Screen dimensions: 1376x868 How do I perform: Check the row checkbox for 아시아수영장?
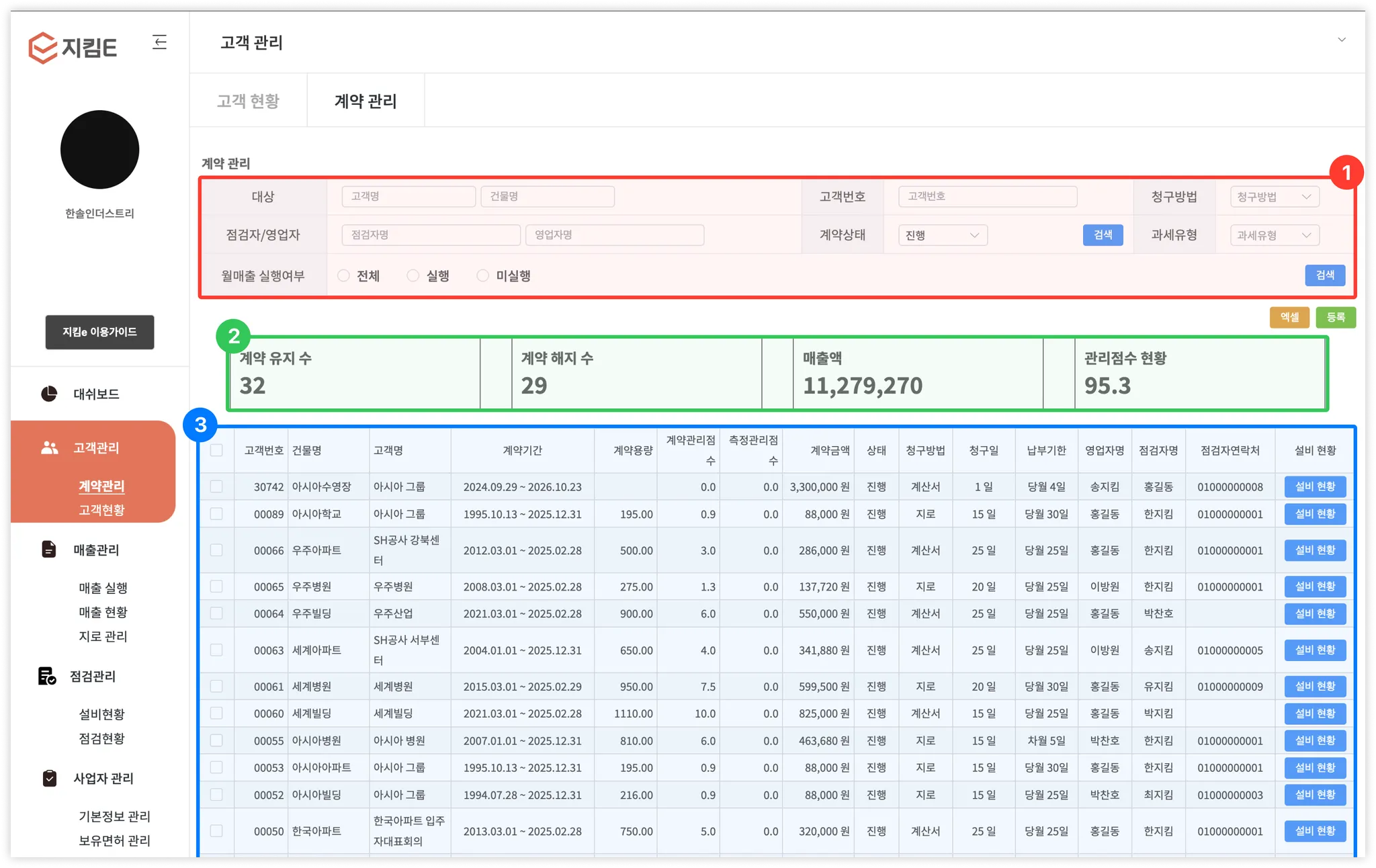pos(216,486)
